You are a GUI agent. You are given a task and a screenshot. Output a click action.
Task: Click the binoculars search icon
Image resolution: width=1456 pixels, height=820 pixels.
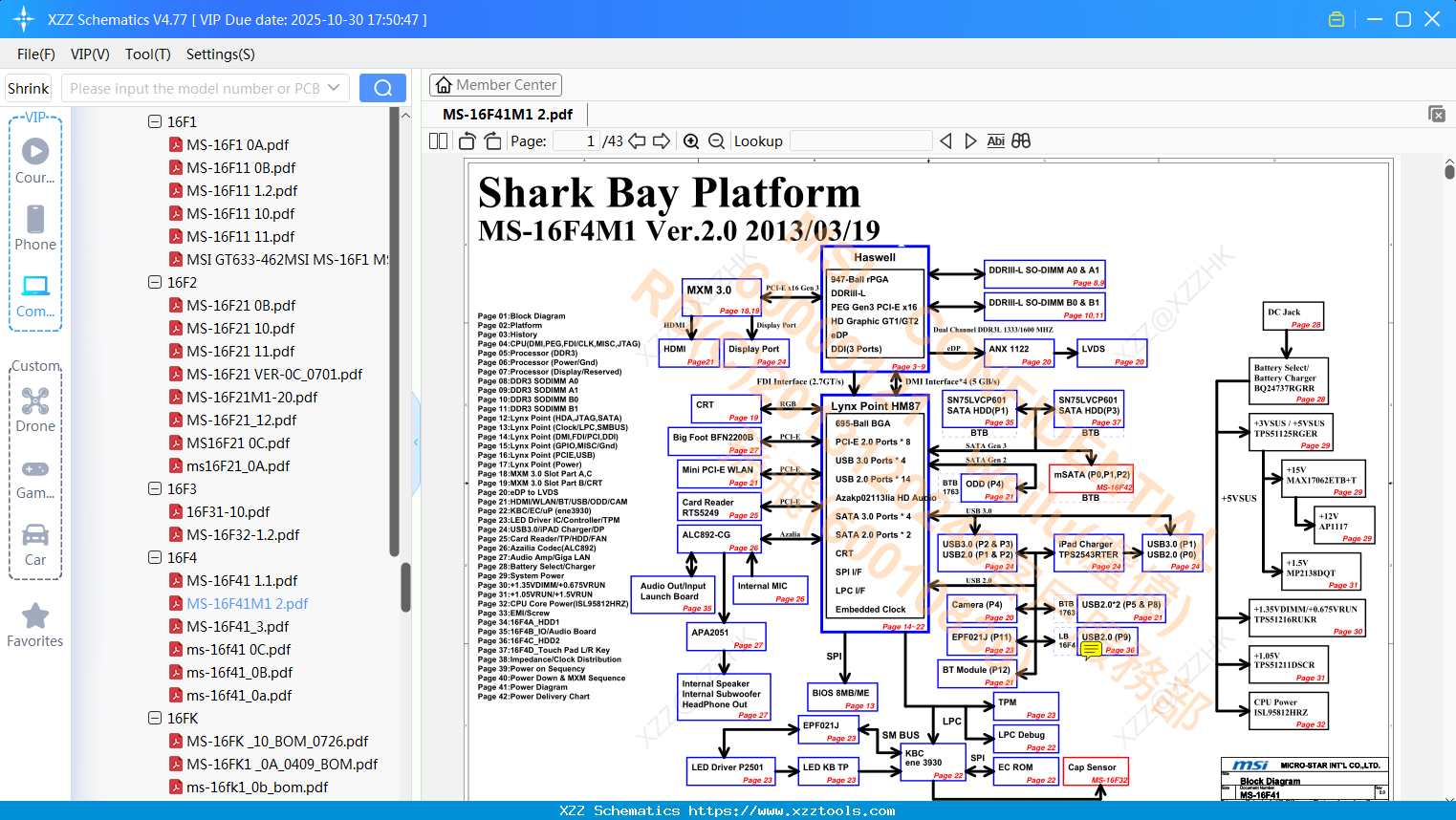pyautogui.click(x=1021, y=141)
